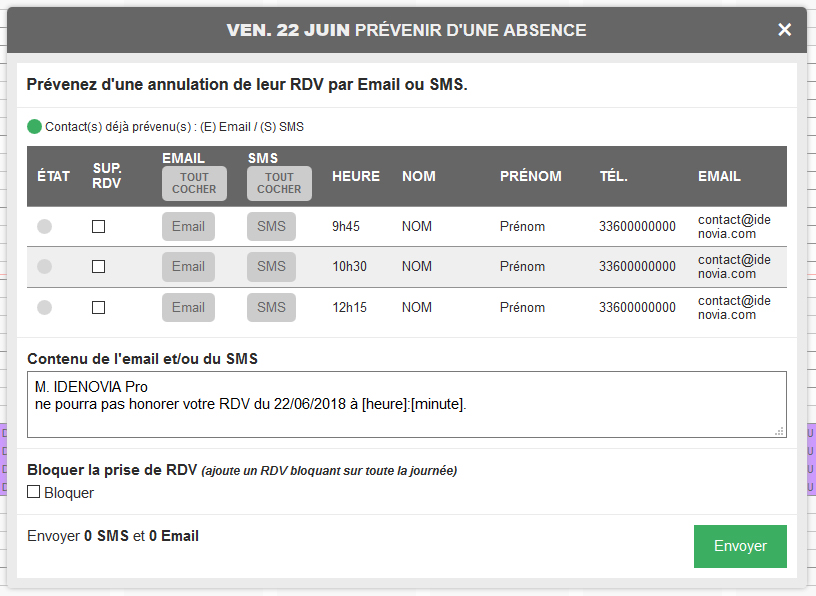Select the 9h45 time cell

346,226
